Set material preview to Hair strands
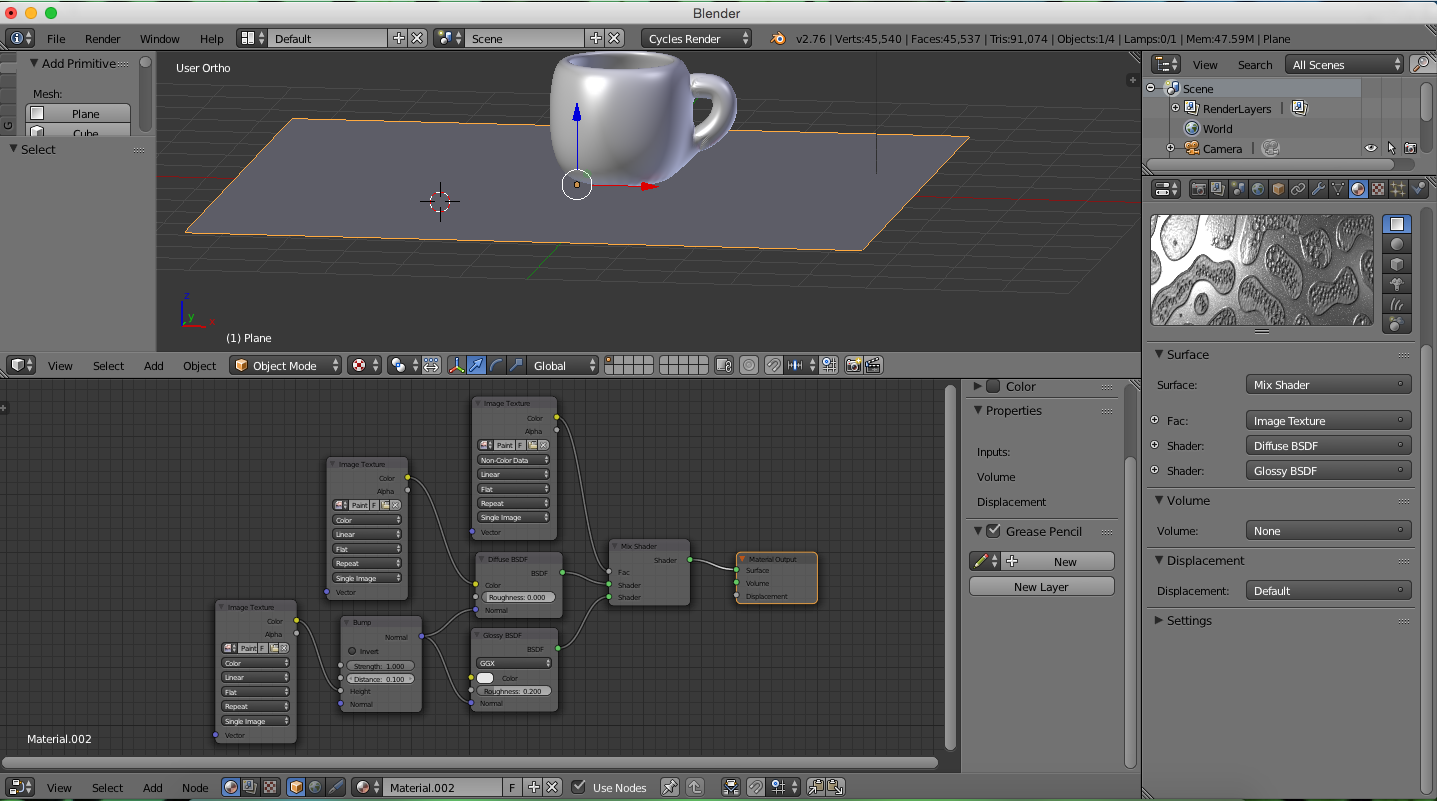Image resolution: width=1437 pixels, height=801 pixels. [x=1397, y=304]
